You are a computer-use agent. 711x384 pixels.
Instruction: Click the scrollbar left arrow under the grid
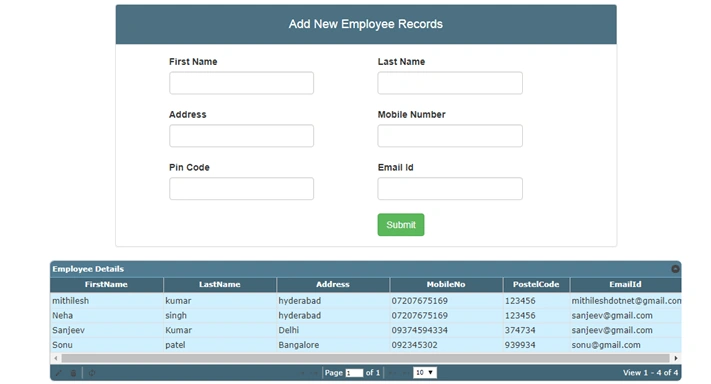click(x=56, y=358)
